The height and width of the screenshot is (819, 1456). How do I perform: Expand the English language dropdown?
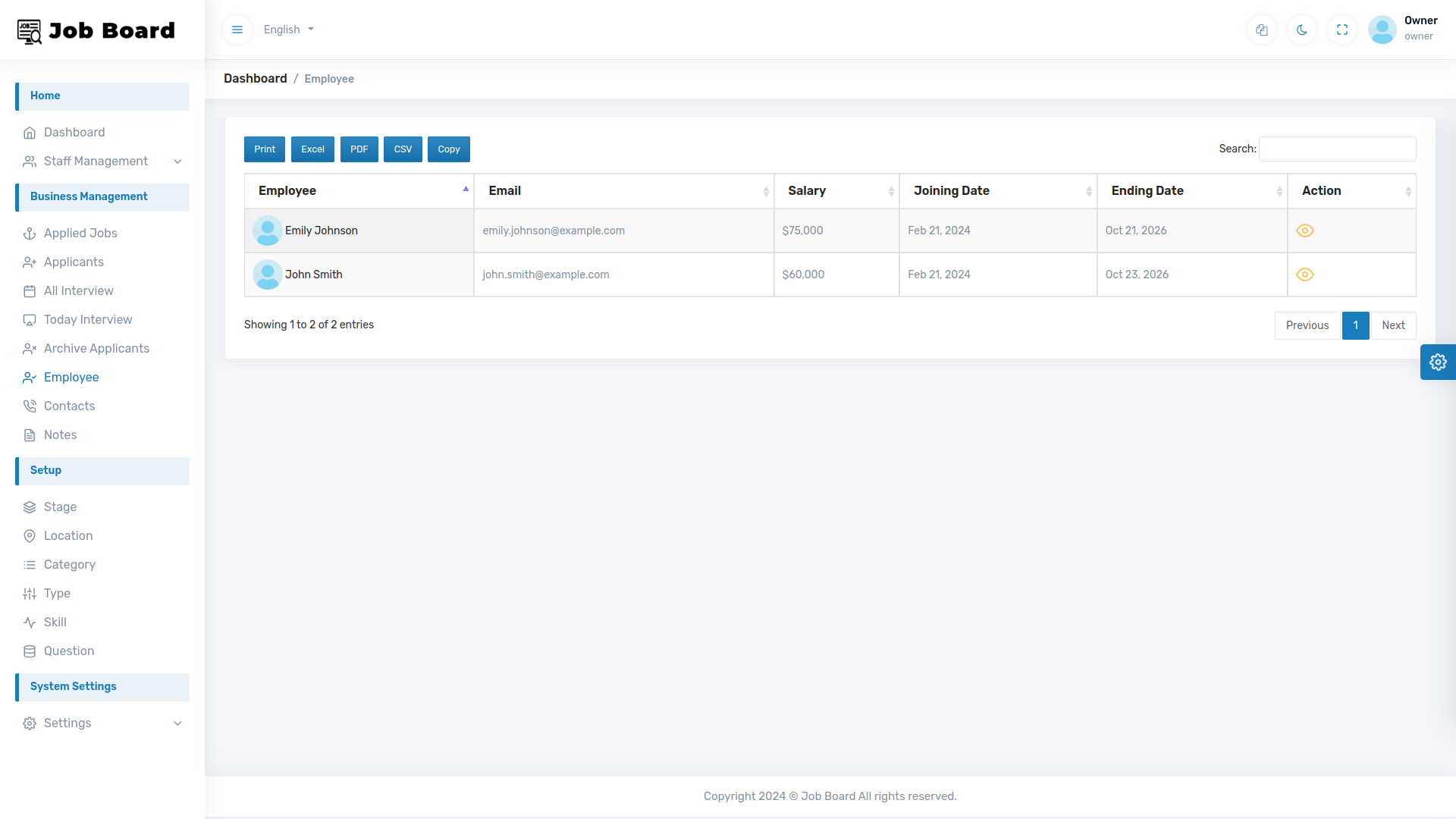287,30
